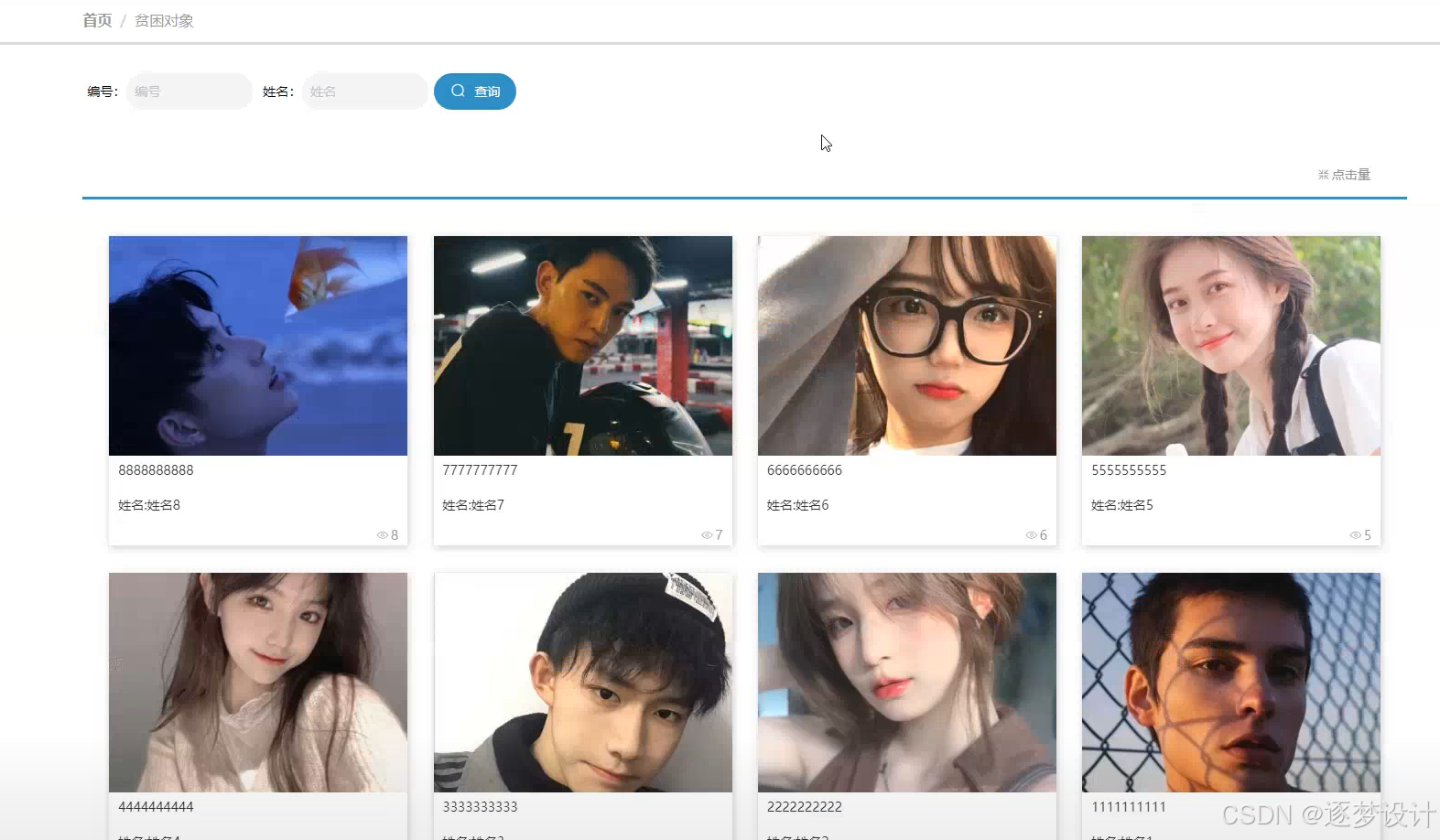Click the number text 4444444444
Viewport: 1440px width, 840px height.
pos(156,807)
